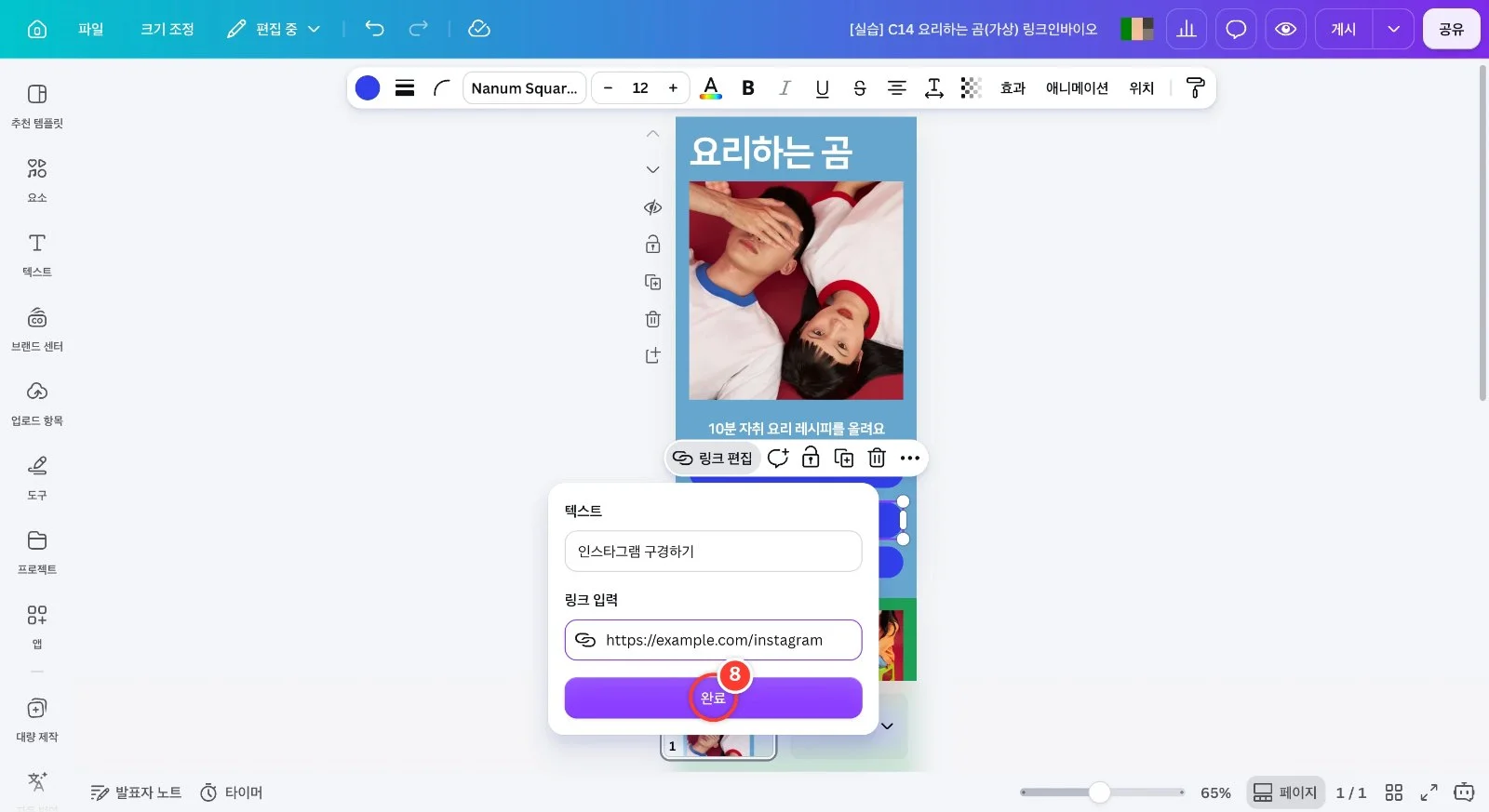Expand the editing mode (편집 중) dropdown
This screenshot has width=1489, height=812.
point(274,29)
